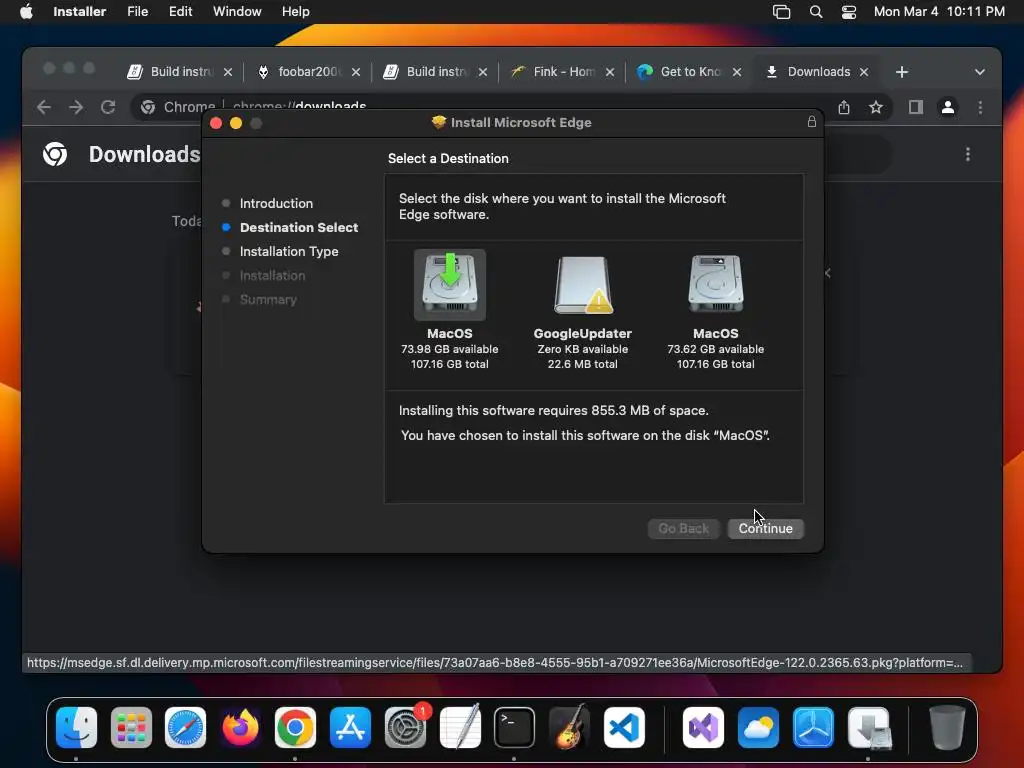Open Visual Studio purple icon in Dock
1024x768 pixels.
click(x=703, y=727)
